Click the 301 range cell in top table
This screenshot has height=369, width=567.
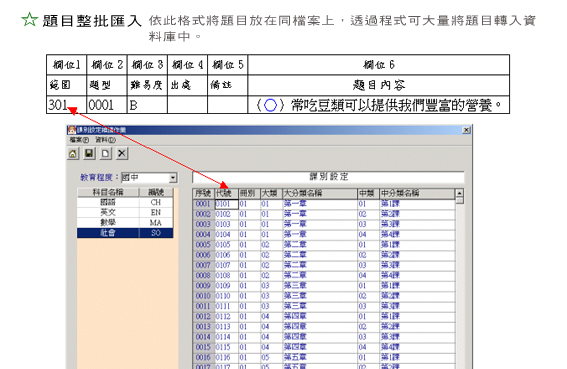click(x=67, y=105)
